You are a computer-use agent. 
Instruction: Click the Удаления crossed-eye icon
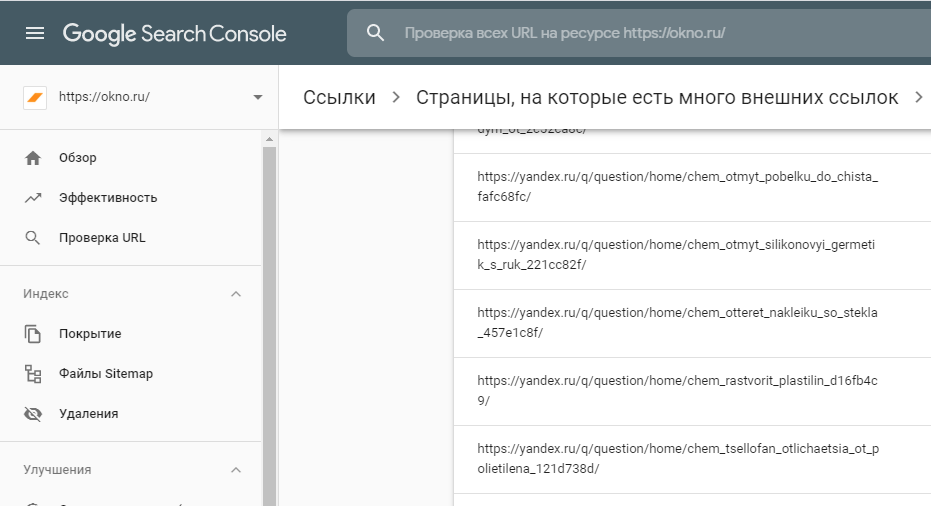(33, 414)
